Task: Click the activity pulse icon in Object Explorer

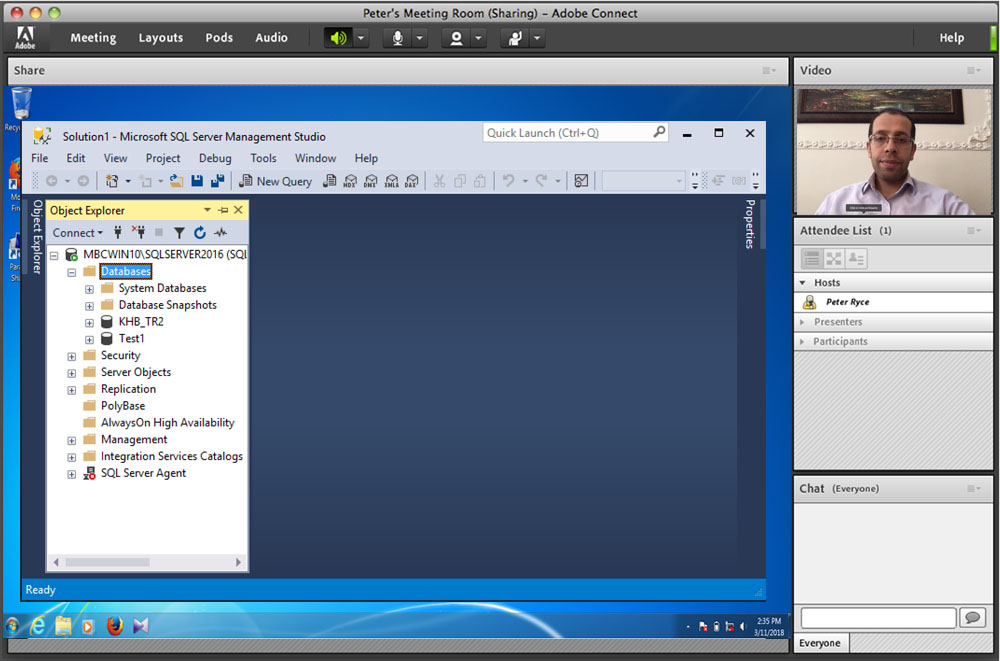Action: [221, 233]
